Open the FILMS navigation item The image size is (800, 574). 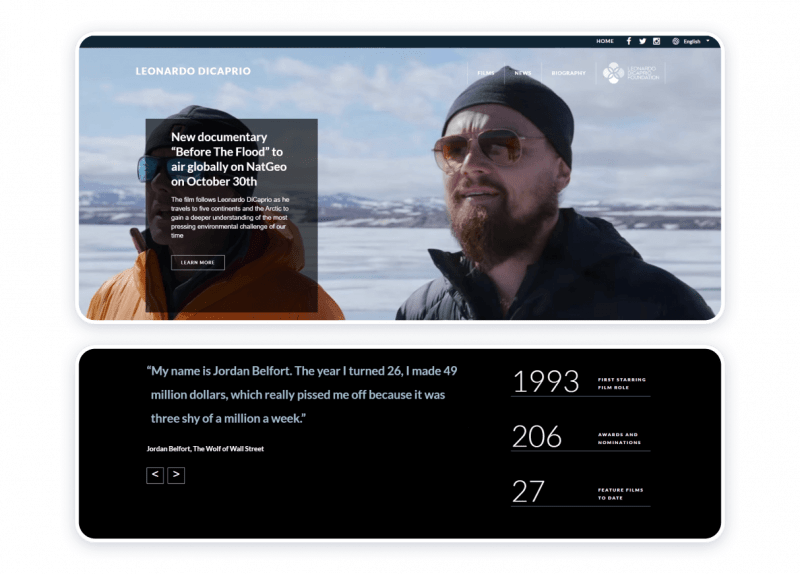[x=486, y=73]
